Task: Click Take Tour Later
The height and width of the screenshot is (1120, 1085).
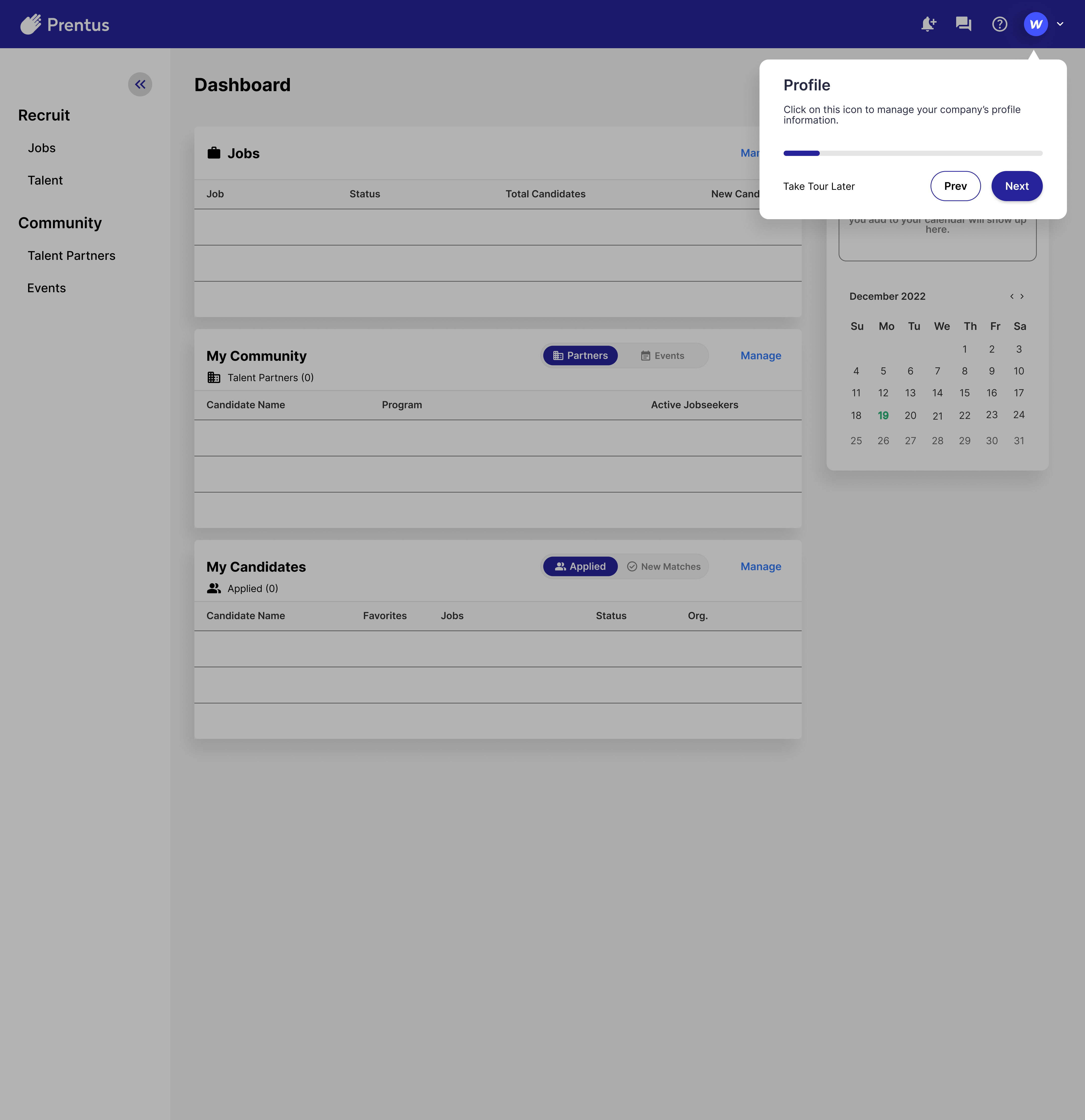Action: point(819,186)
